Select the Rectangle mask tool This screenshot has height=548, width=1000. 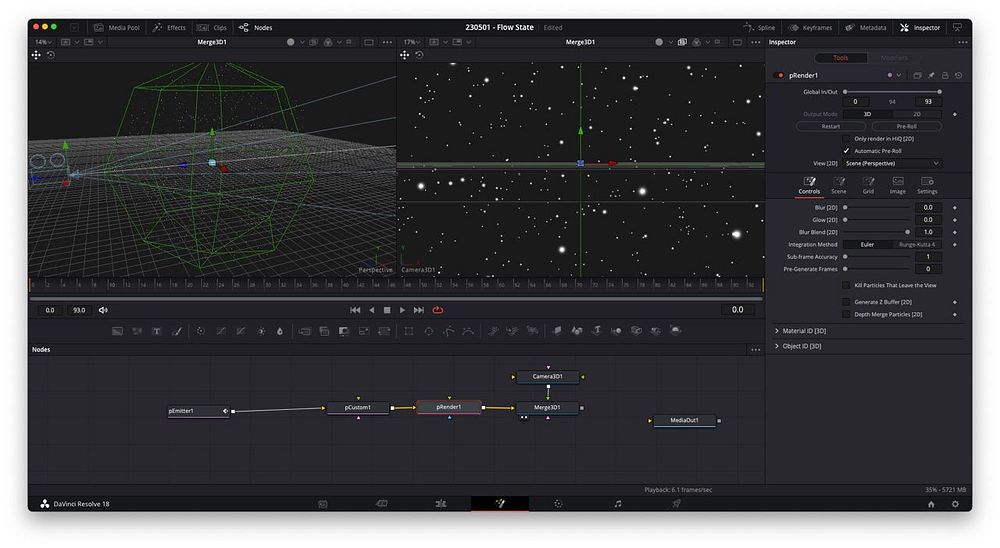(409, 331)
